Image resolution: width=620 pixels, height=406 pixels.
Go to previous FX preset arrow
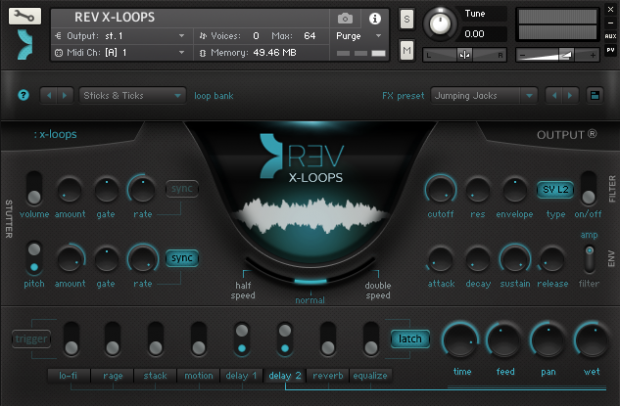click(x=554, y=95)
